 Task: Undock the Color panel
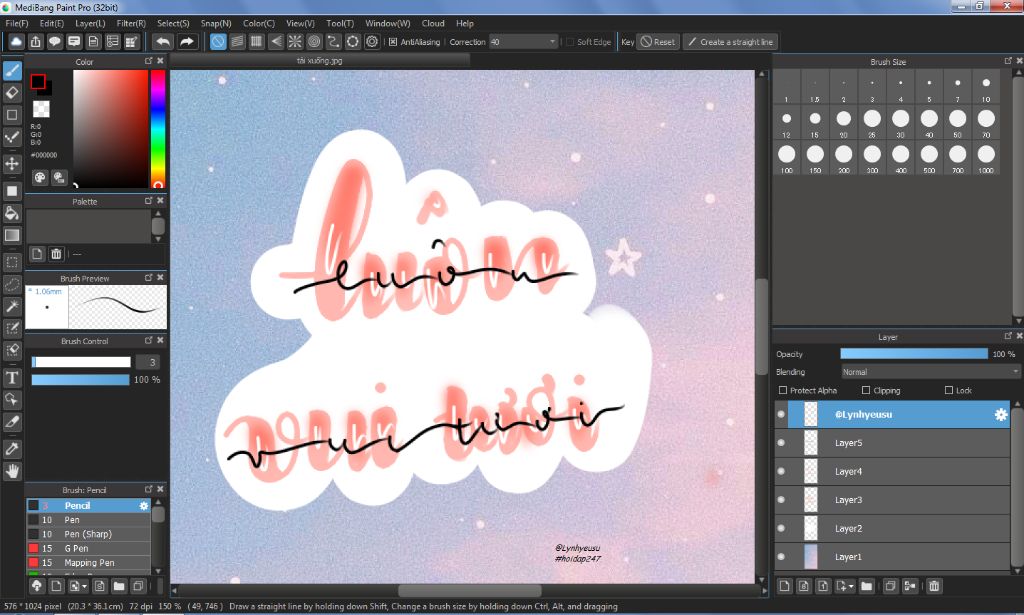(x=148, y=61)
